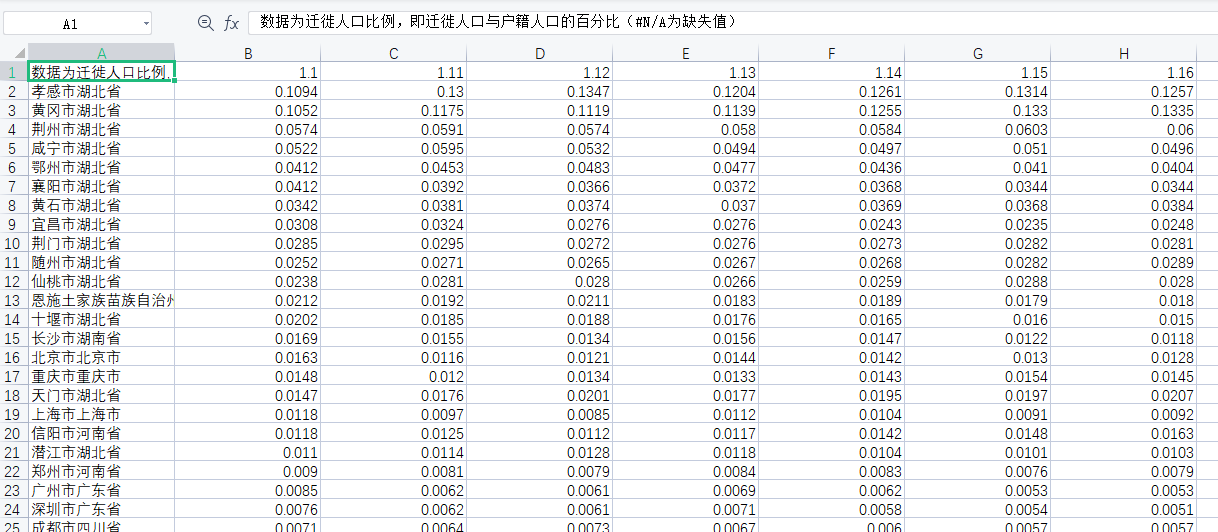The width and height of the screenshot is (1218, 532).
Task: Click the zoom magnifier icon beside formula bar
Action: pos(205,23)
